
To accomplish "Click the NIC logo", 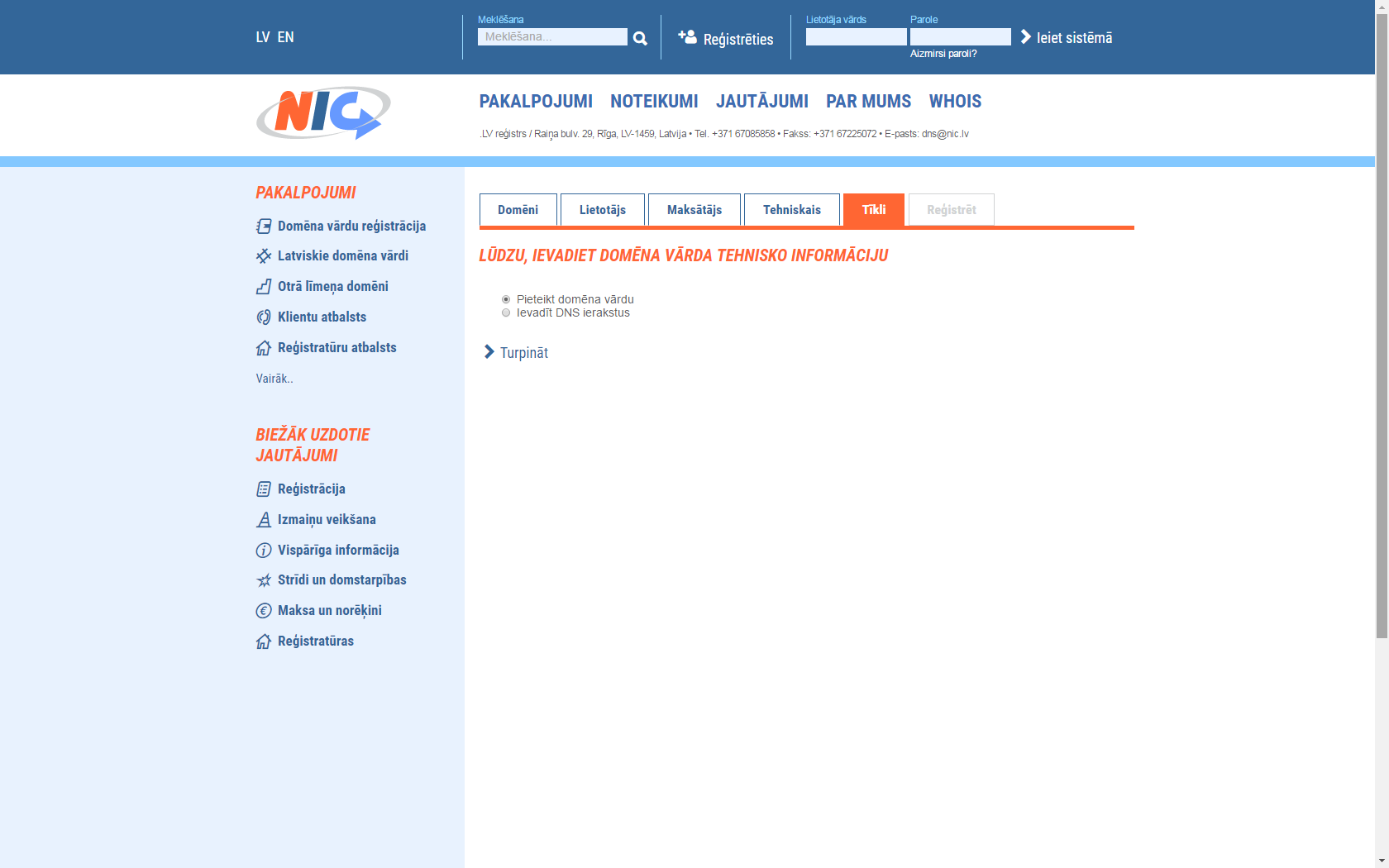I will tap(323, 113).
